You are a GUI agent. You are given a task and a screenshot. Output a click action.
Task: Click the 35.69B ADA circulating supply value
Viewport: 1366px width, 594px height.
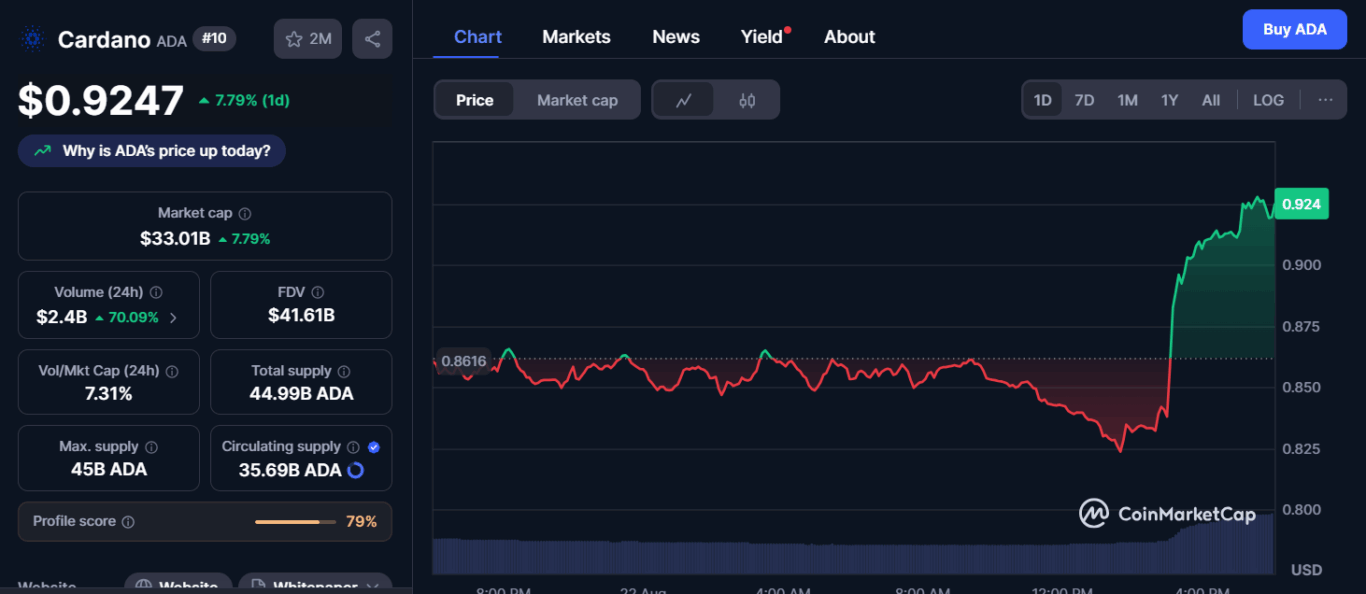tap(290, 470)
